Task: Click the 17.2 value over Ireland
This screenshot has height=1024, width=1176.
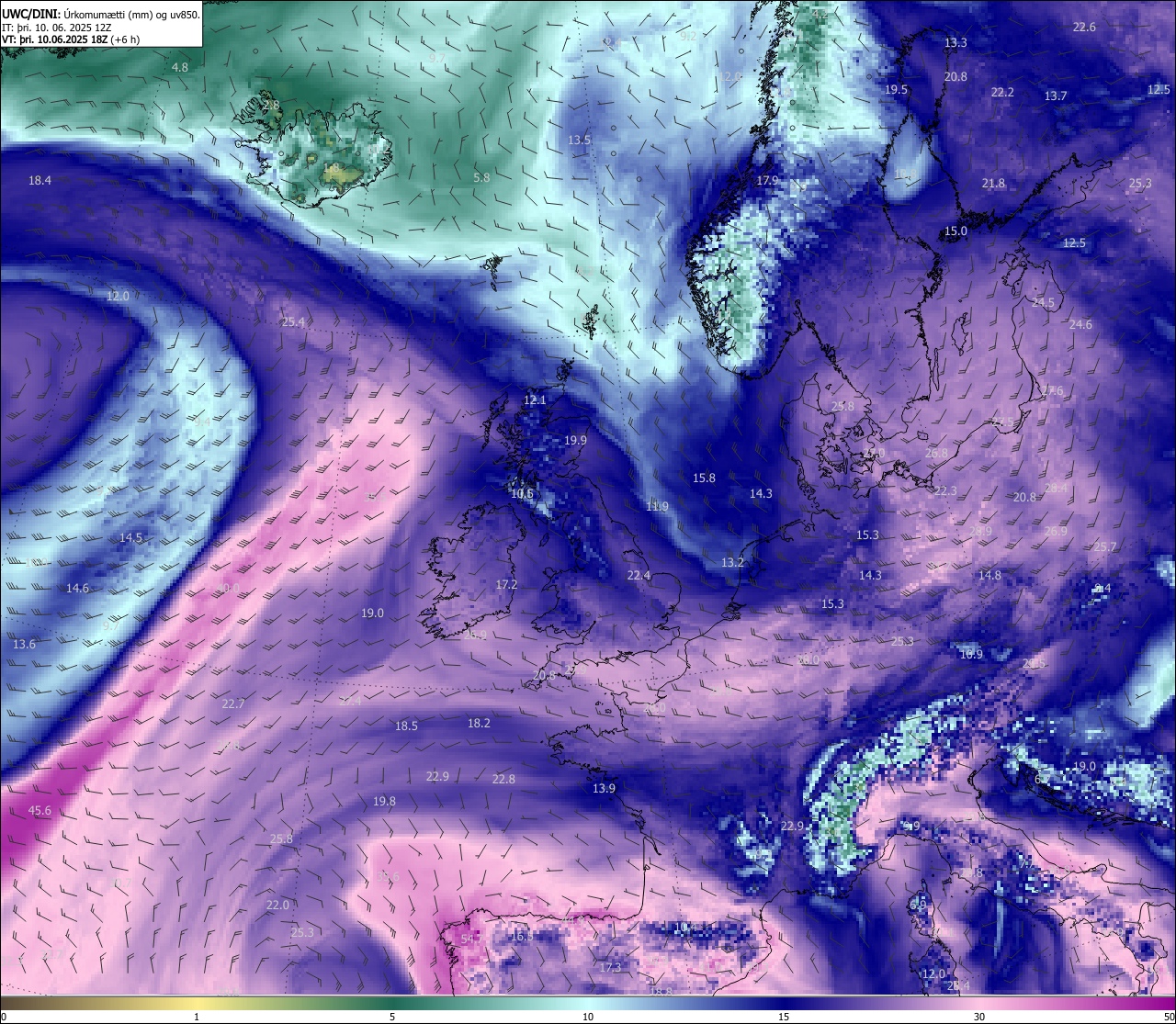Action: tap(506, 585)
